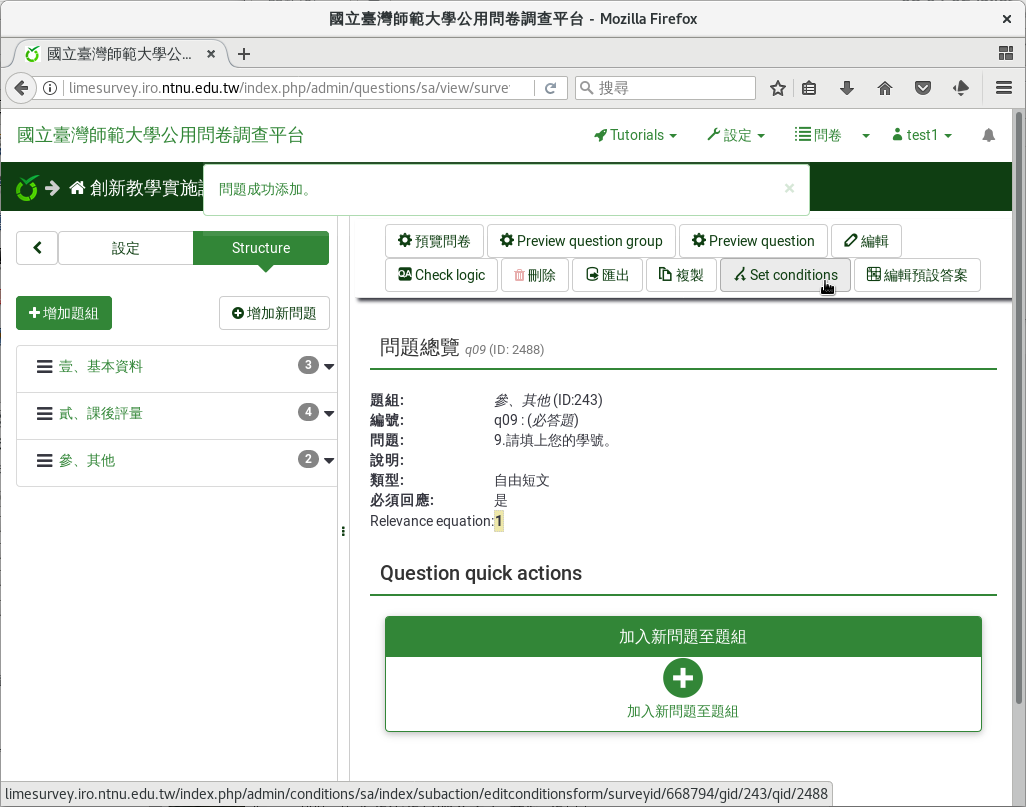The height and width of the screenshot is (807, 1026).
Task: Go to Firefox home icon
Action: point(885,88)
